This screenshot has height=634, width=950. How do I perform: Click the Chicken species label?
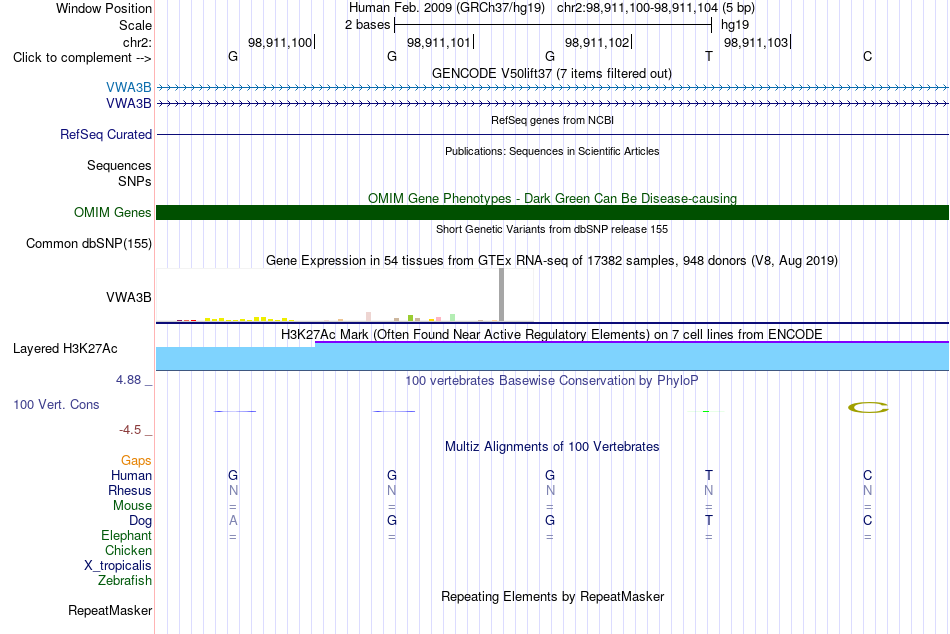pyautogui.click(x=128, y=550)
